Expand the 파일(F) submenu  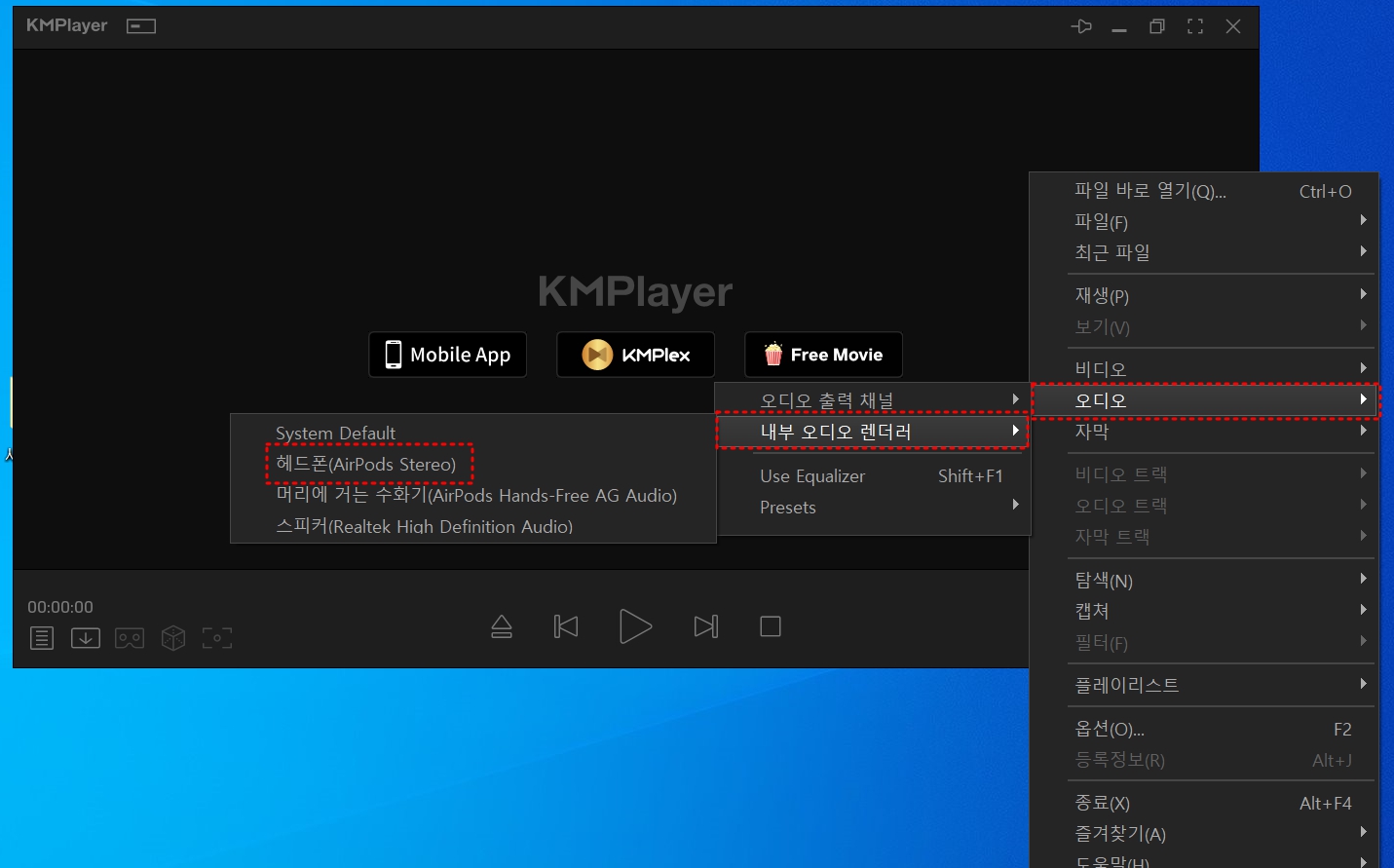click(x=1203, y=222)
